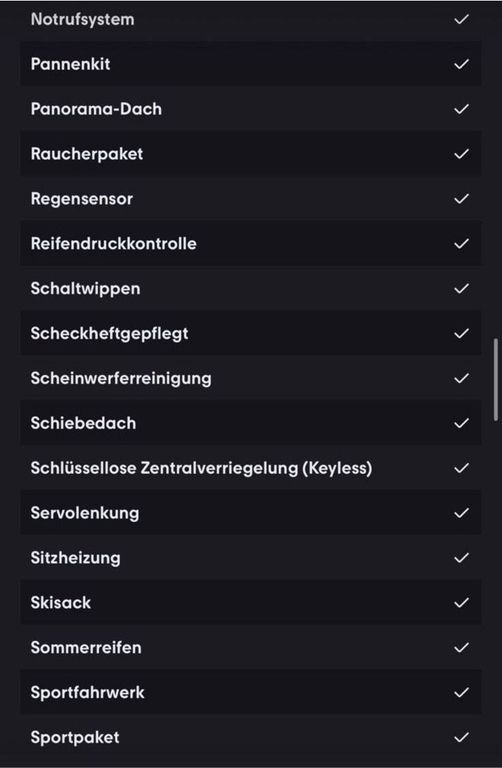The width and height of the screenshot is (502, 768).
Task: Click the checkmark for Regensensor
Action: tap(461, 199)
